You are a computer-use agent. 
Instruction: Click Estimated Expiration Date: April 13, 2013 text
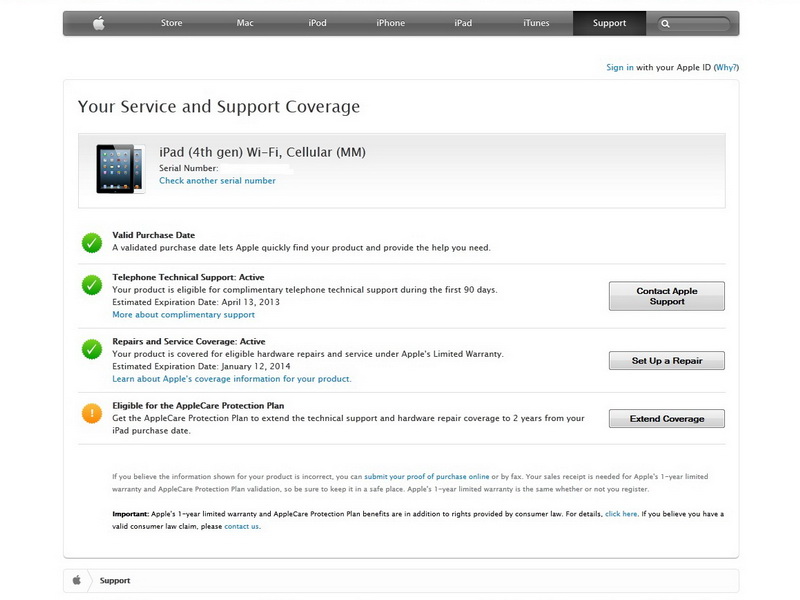196,302
